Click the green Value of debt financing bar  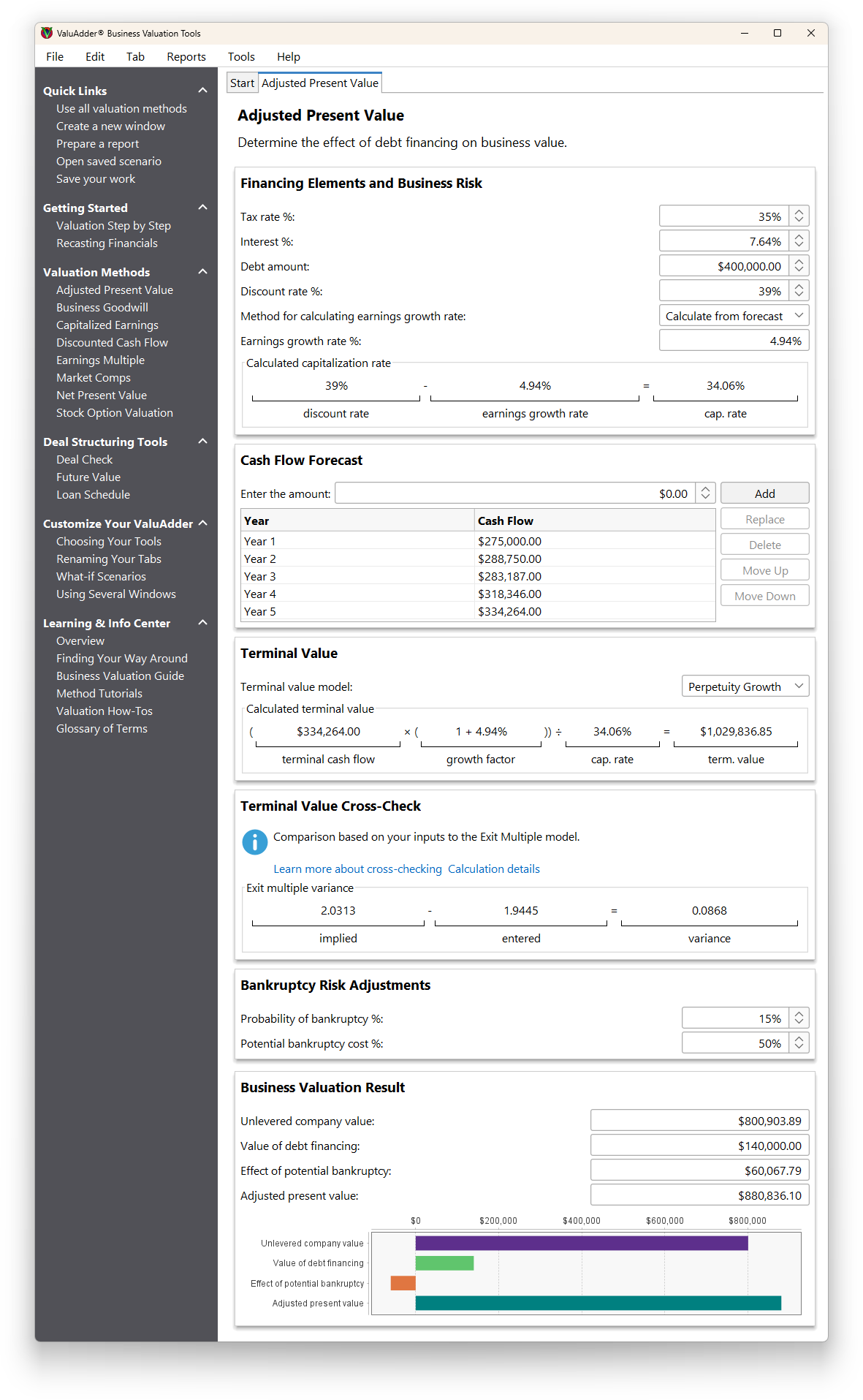[x=444, y=1263]
